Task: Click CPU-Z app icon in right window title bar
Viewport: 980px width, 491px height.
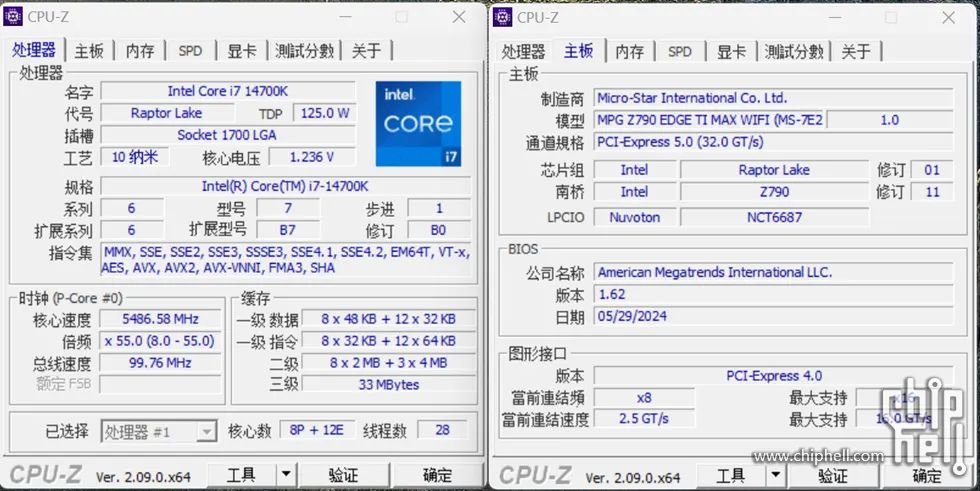Action: pos(502,17)
